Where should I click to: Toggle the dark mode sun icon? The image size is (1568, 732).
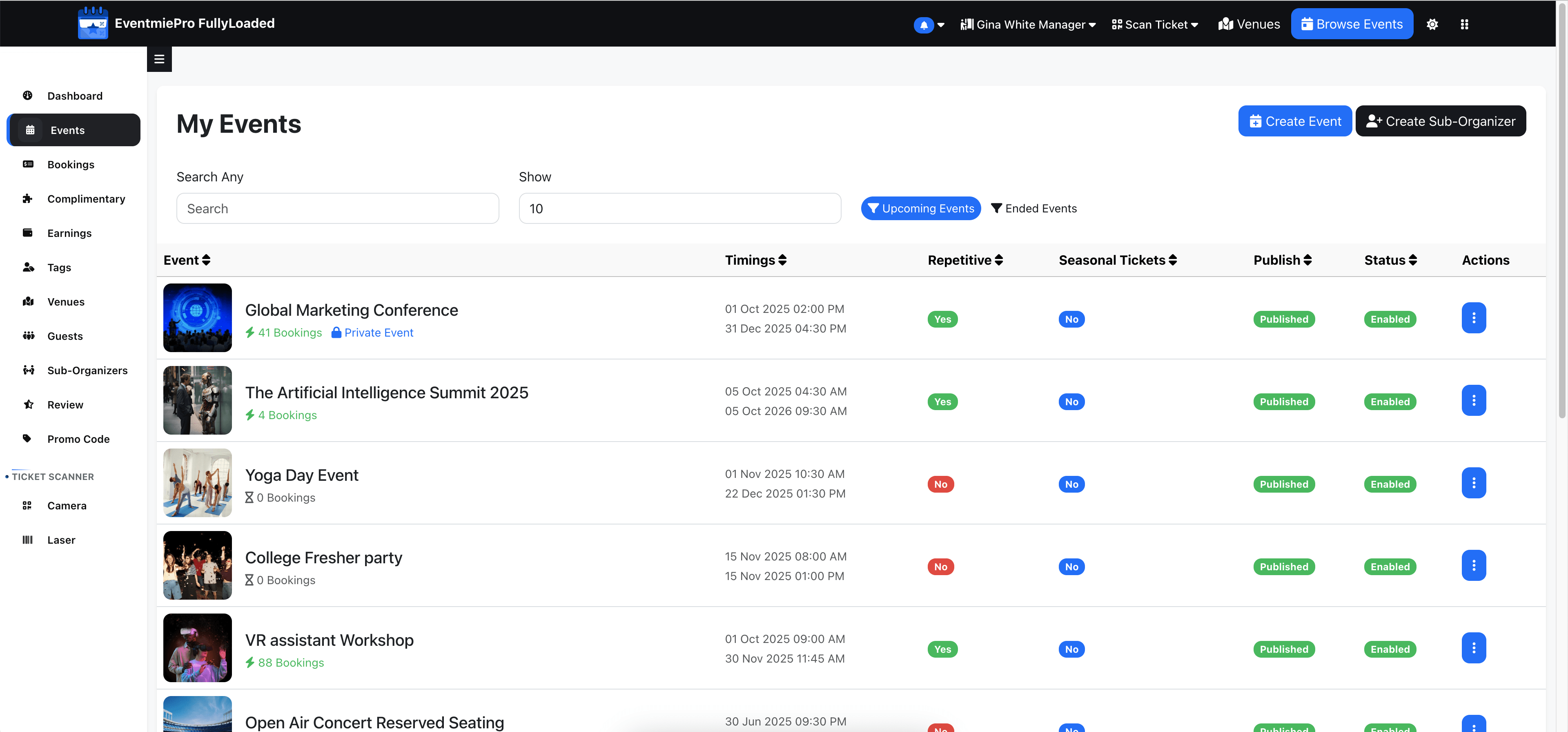(x=1432, y=25)
